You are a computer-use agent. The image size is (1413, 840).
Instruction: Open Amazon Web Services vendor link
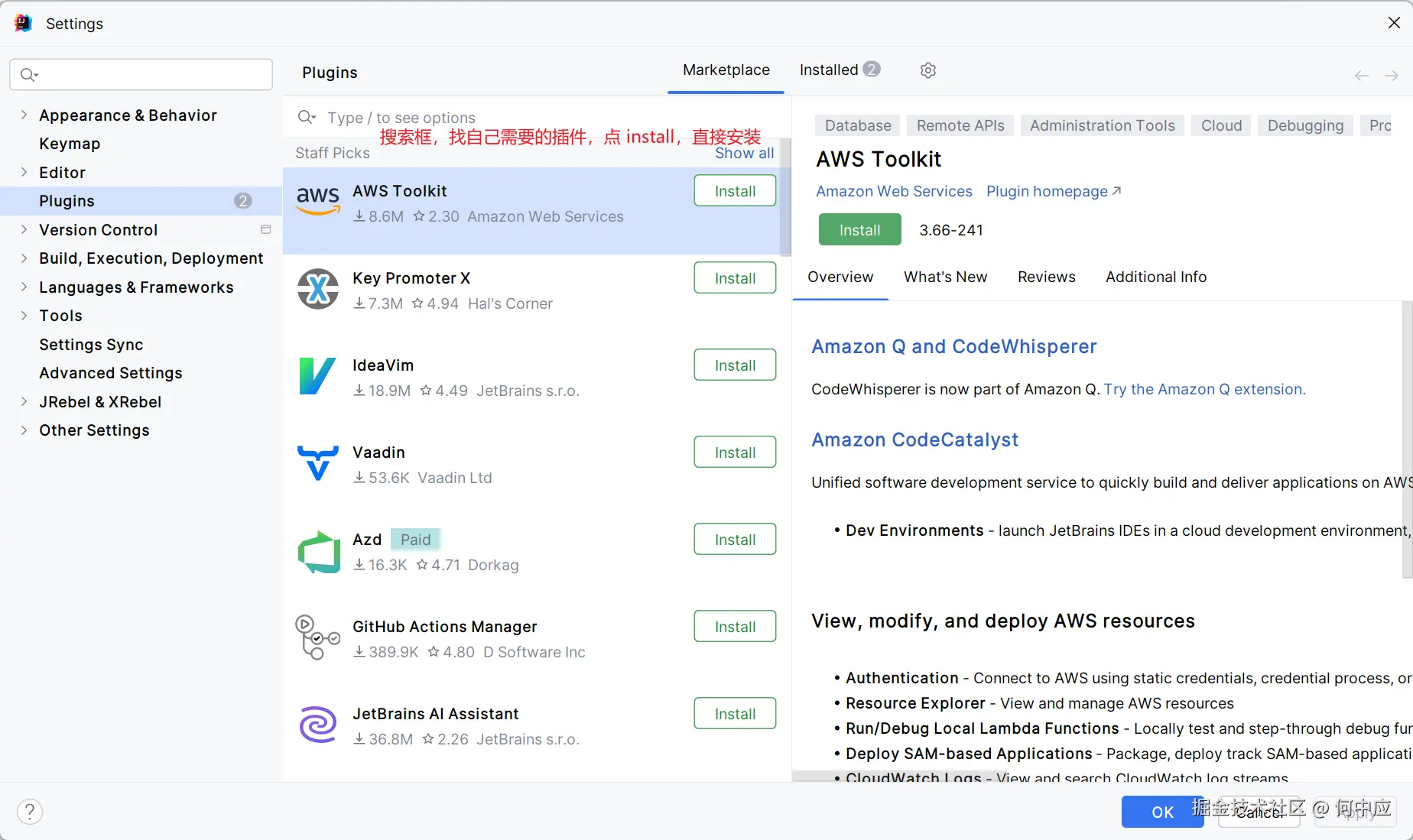coord(894,191)
